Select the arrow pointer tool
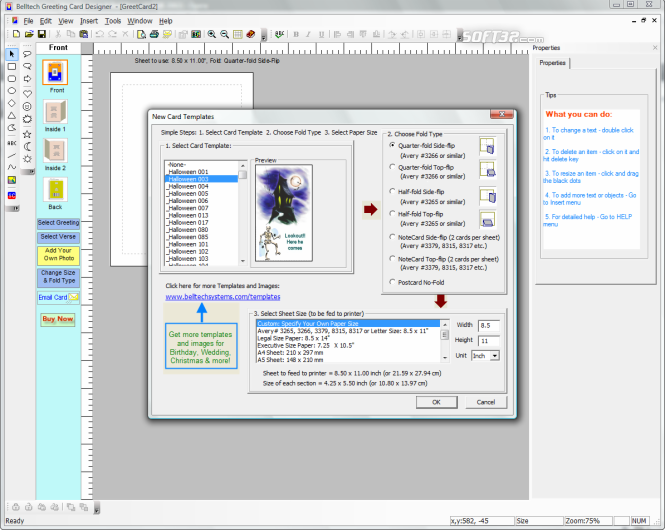 coord(12,54)
